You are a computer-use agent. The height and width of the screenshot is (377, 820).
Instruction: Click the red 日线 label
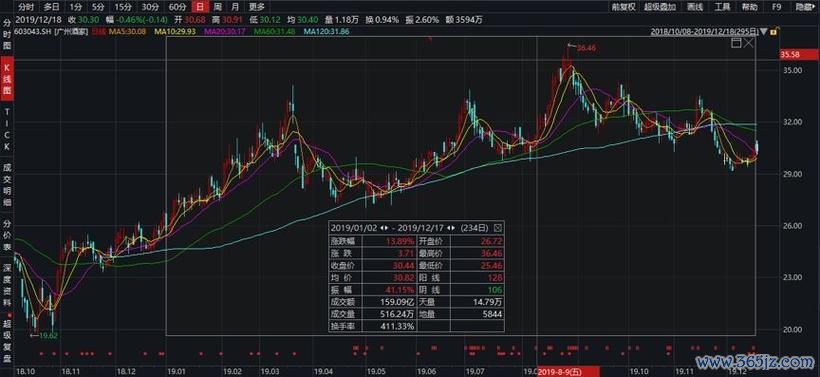click(x=98, y=31)
